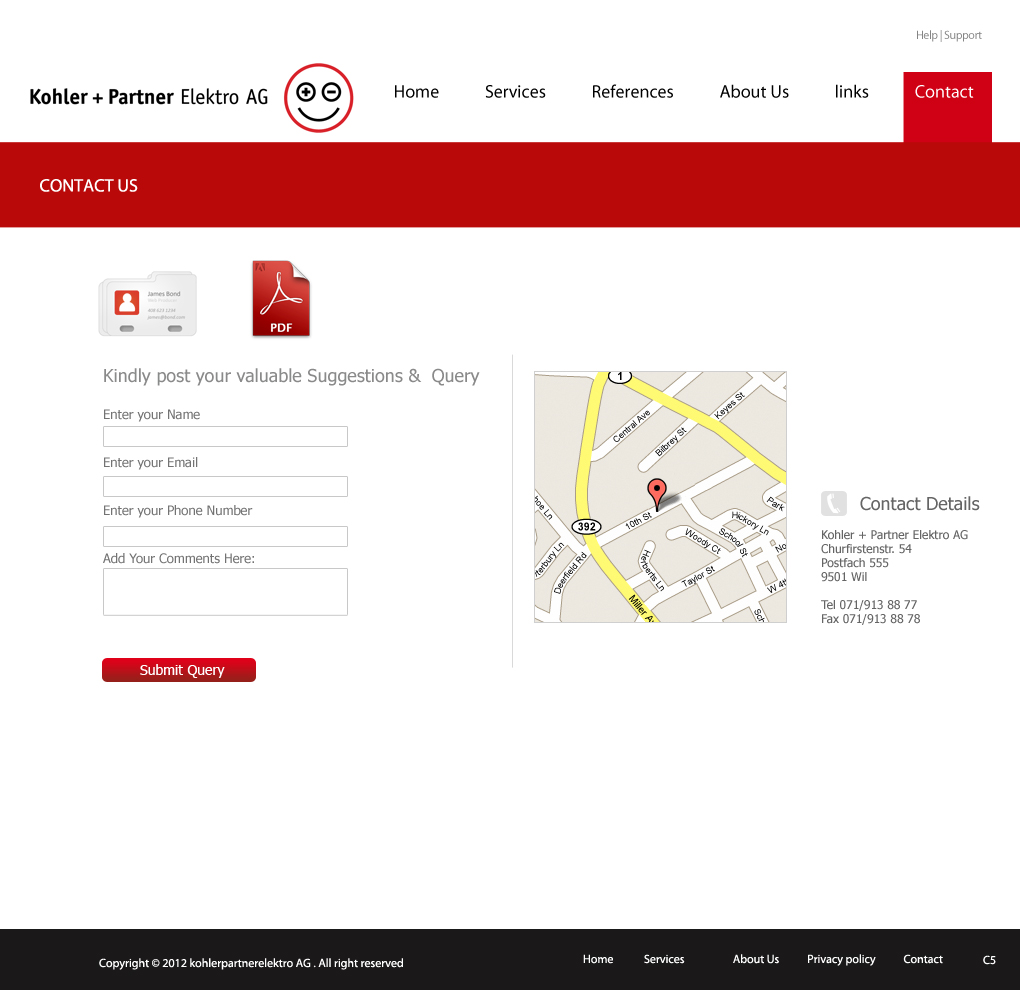Focus the Enter your Name field

point(225,437)
